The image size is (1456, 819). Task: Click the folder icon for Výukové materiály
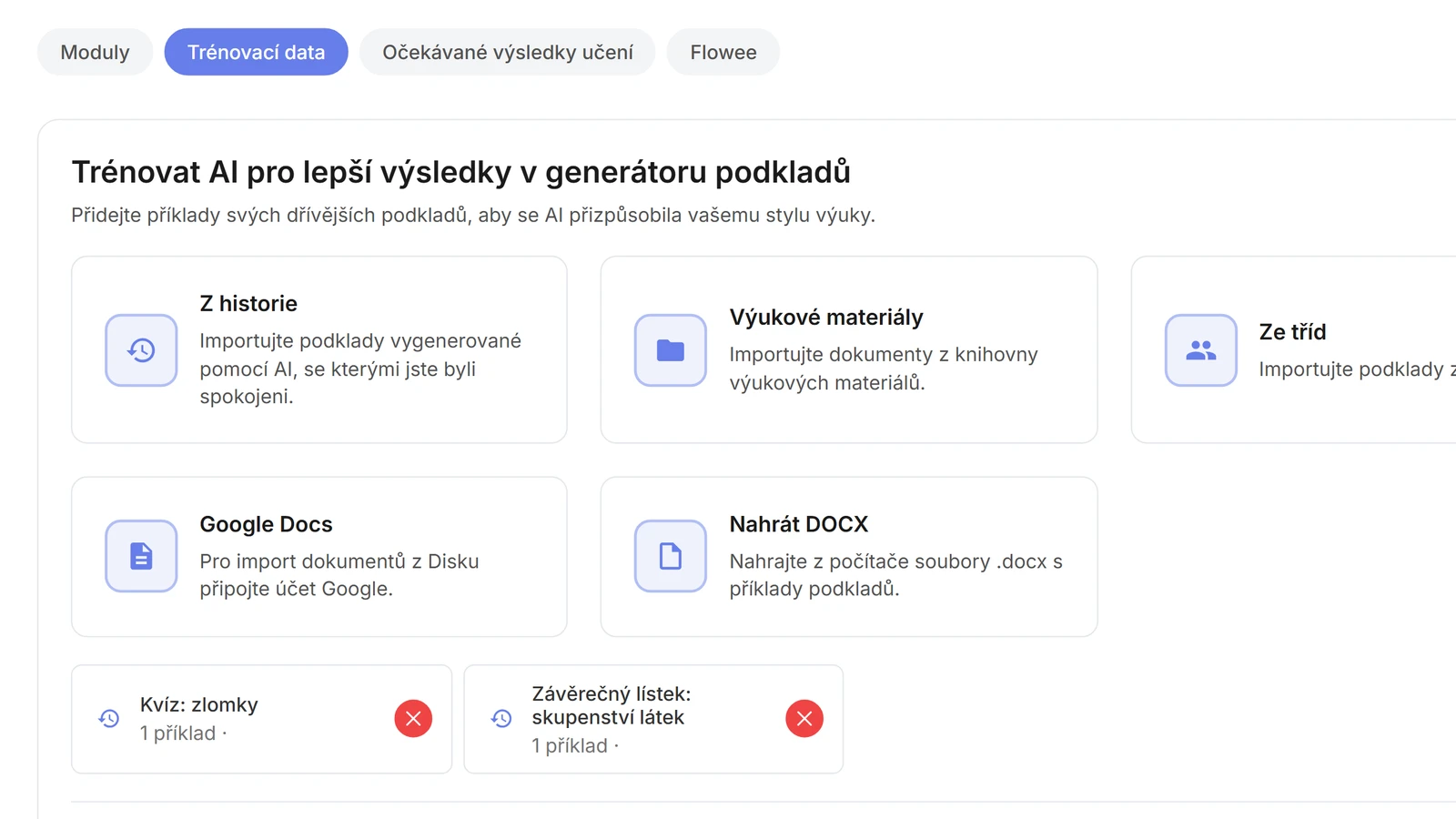671,350
